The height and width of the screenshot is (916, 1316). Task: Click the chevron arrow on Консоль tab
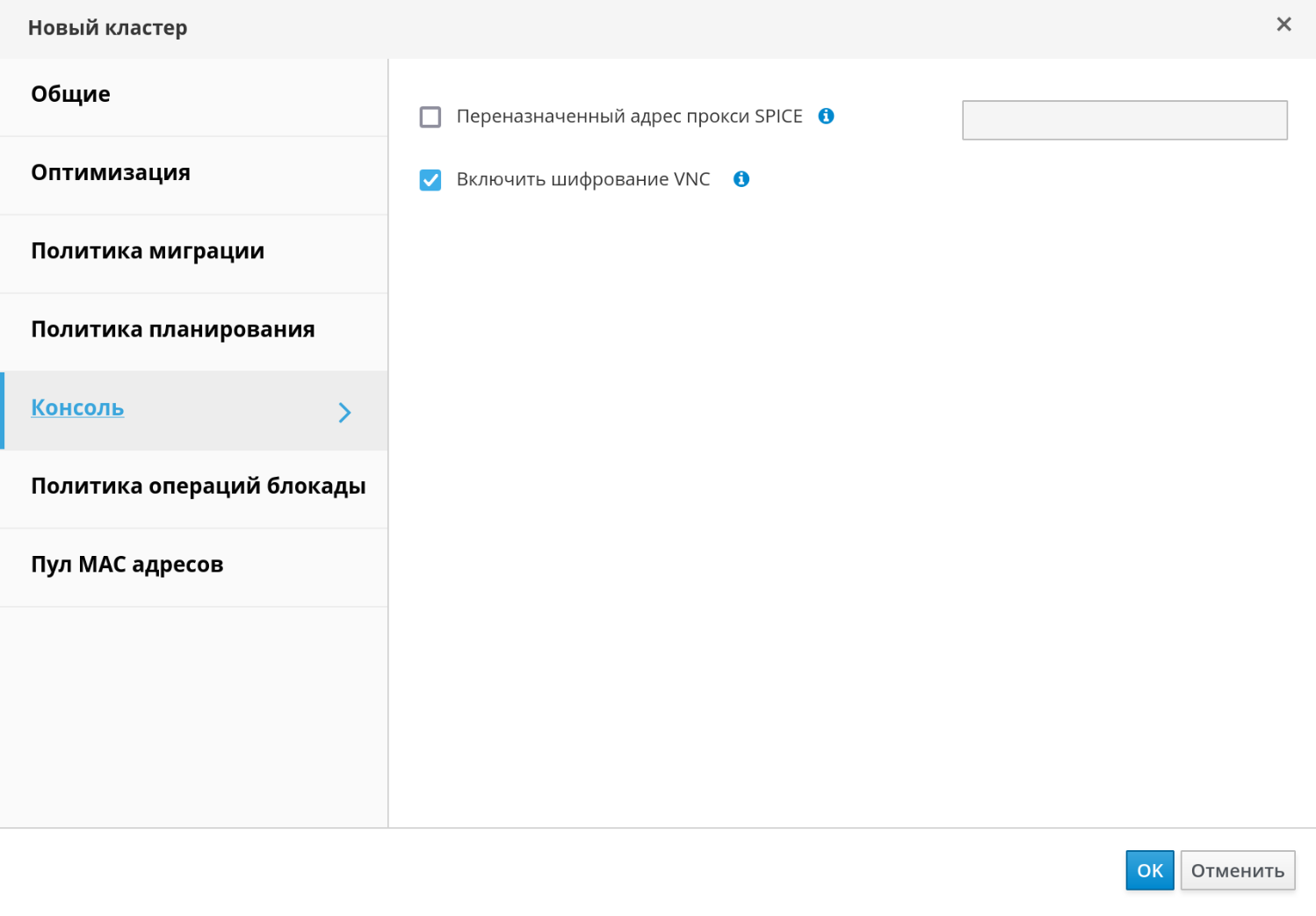coord(344,412)
